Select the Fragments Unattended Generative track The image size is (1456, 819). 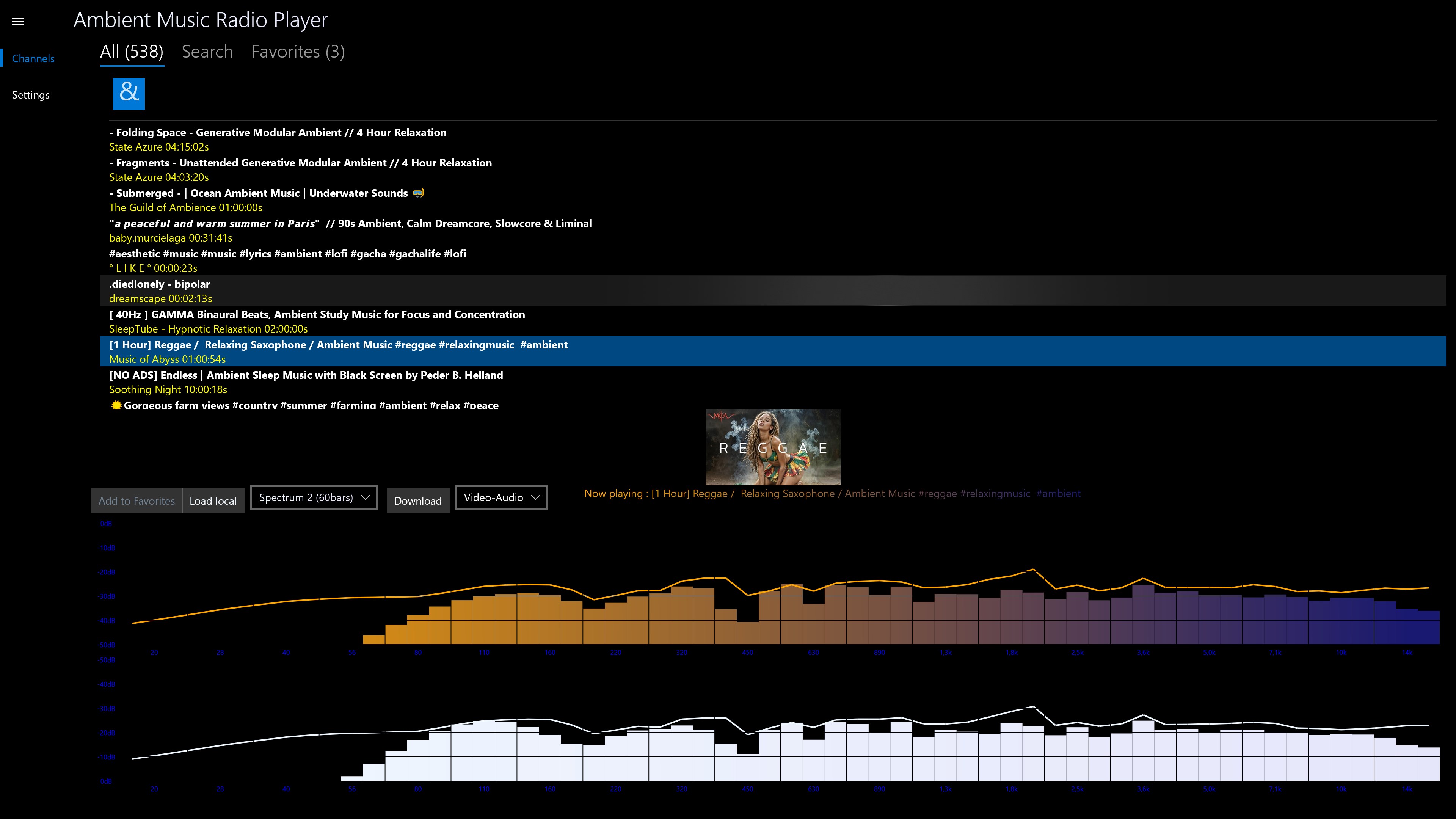pos(300,169)
